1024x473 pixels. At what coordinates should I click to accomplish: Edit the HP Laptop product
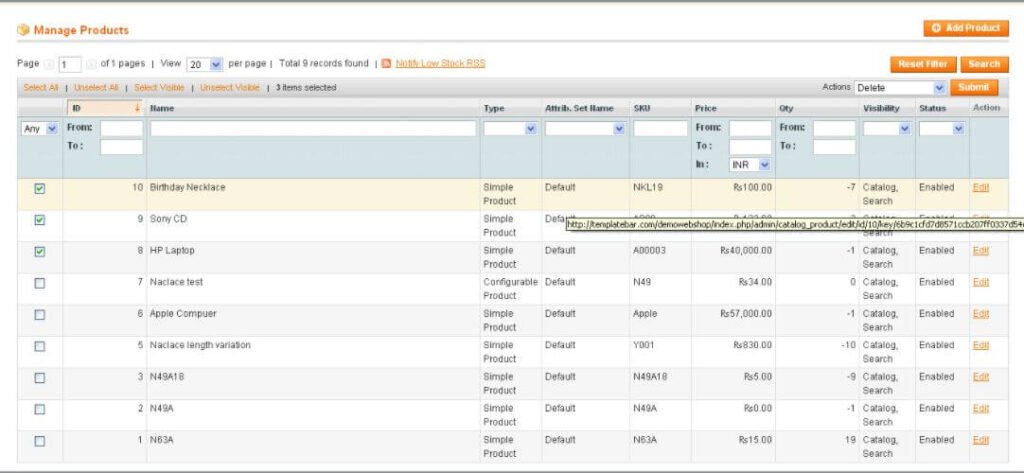point(980,251)
